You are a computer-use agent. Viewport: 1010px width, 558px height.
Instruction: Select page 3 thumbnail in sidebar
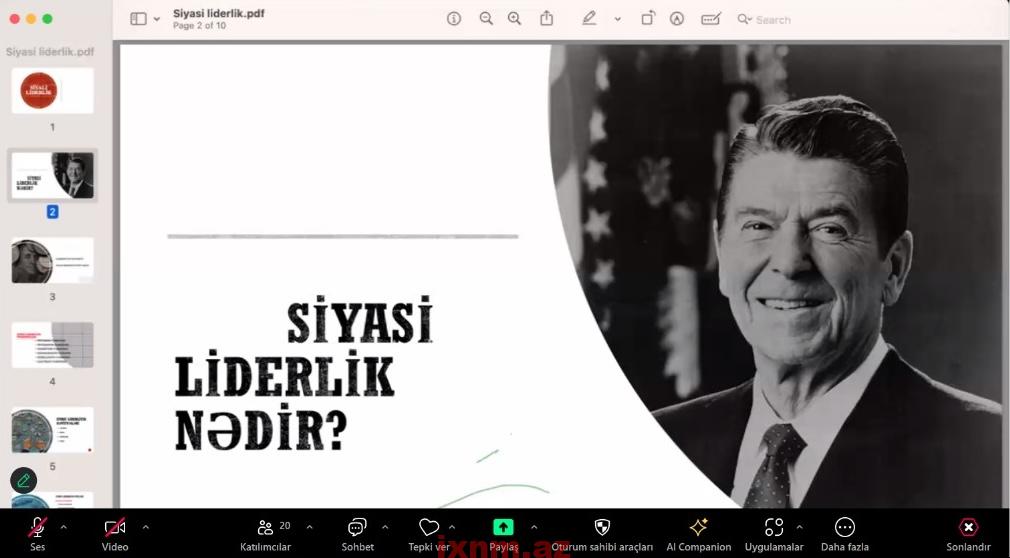(52, 261)
